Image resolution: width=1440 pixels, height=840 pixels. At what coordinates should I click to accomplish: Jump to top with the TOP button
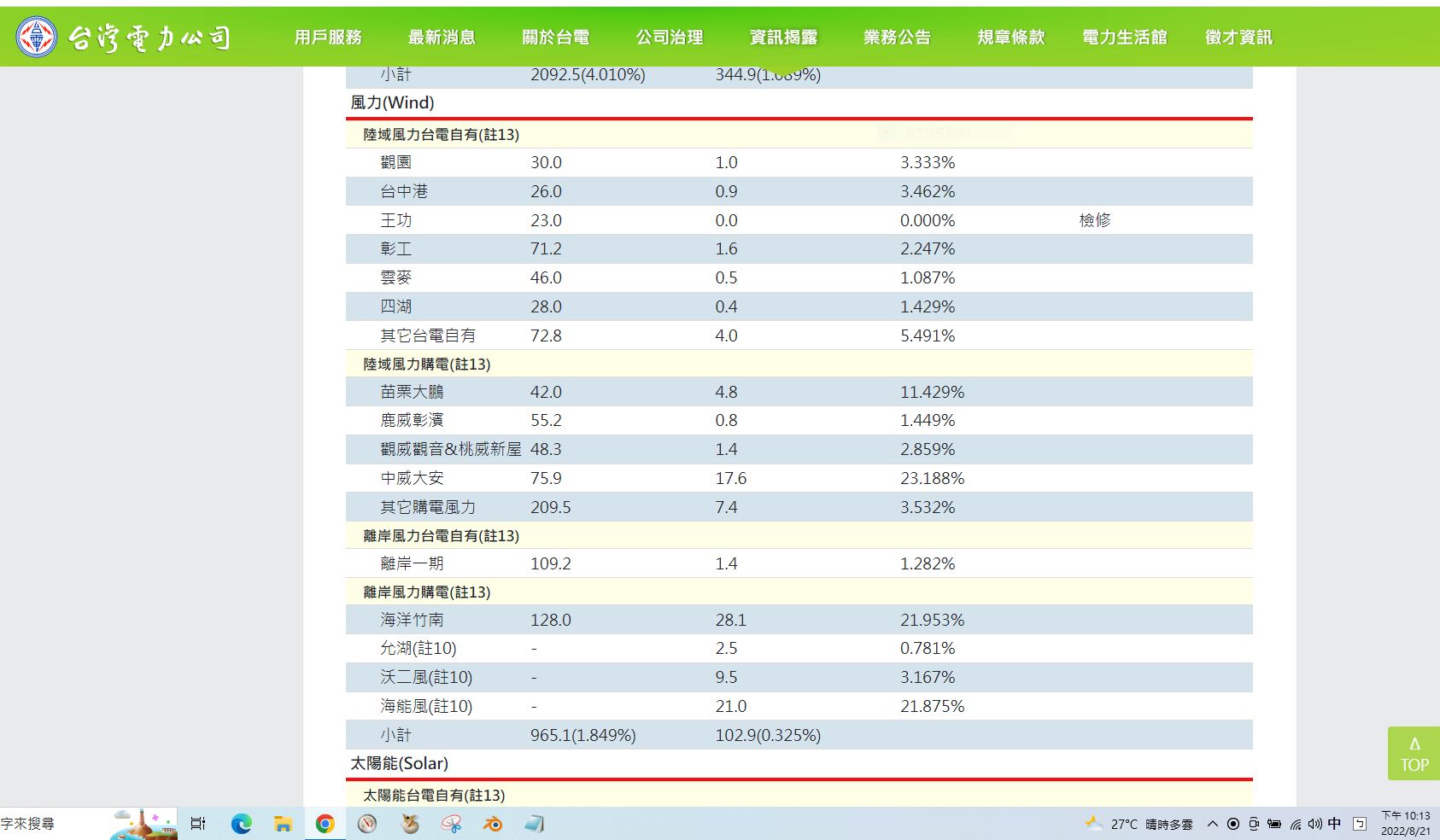click(x=1414, y=753)
